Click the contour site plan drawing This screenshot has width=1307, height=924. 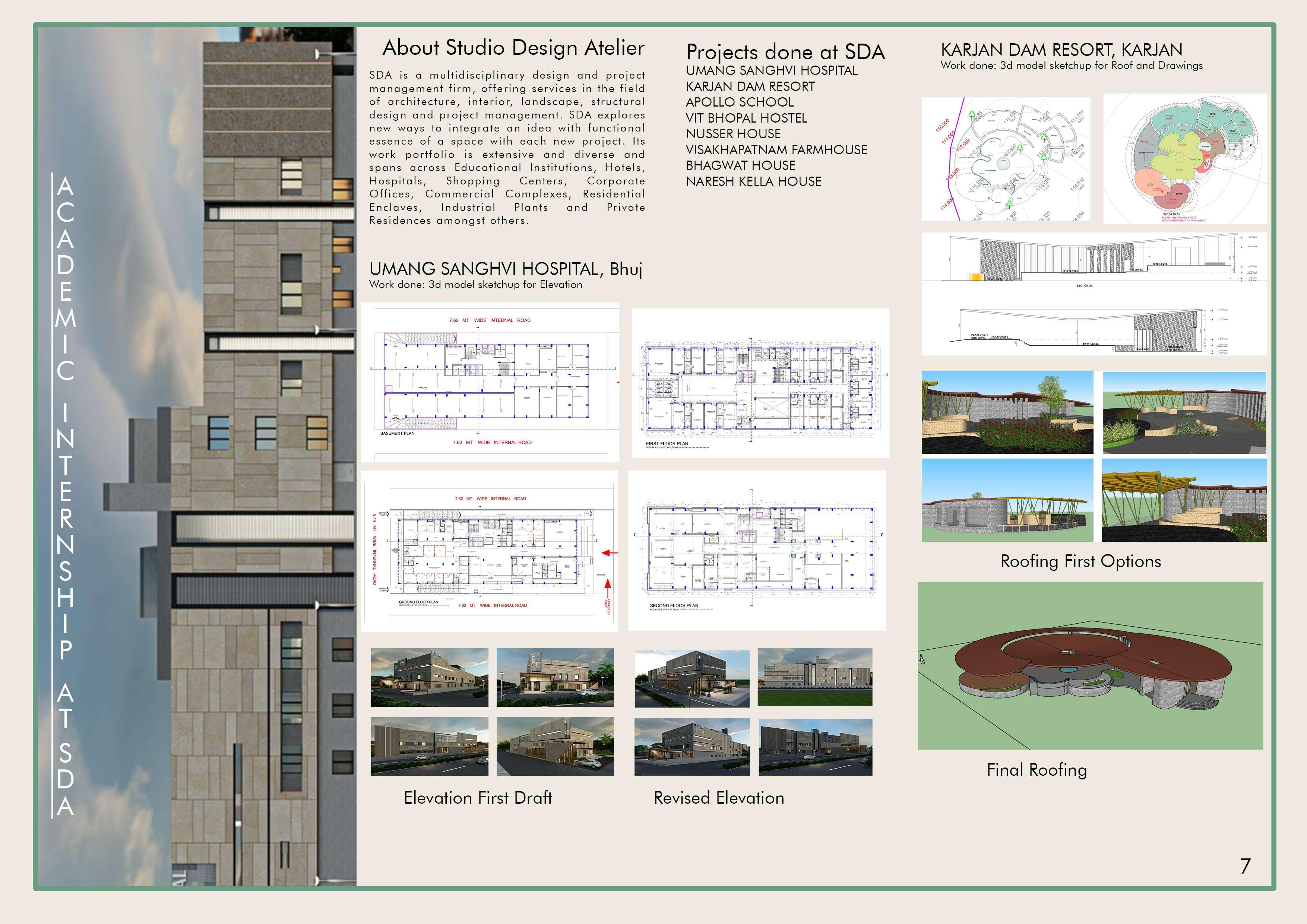point(1006,158)
